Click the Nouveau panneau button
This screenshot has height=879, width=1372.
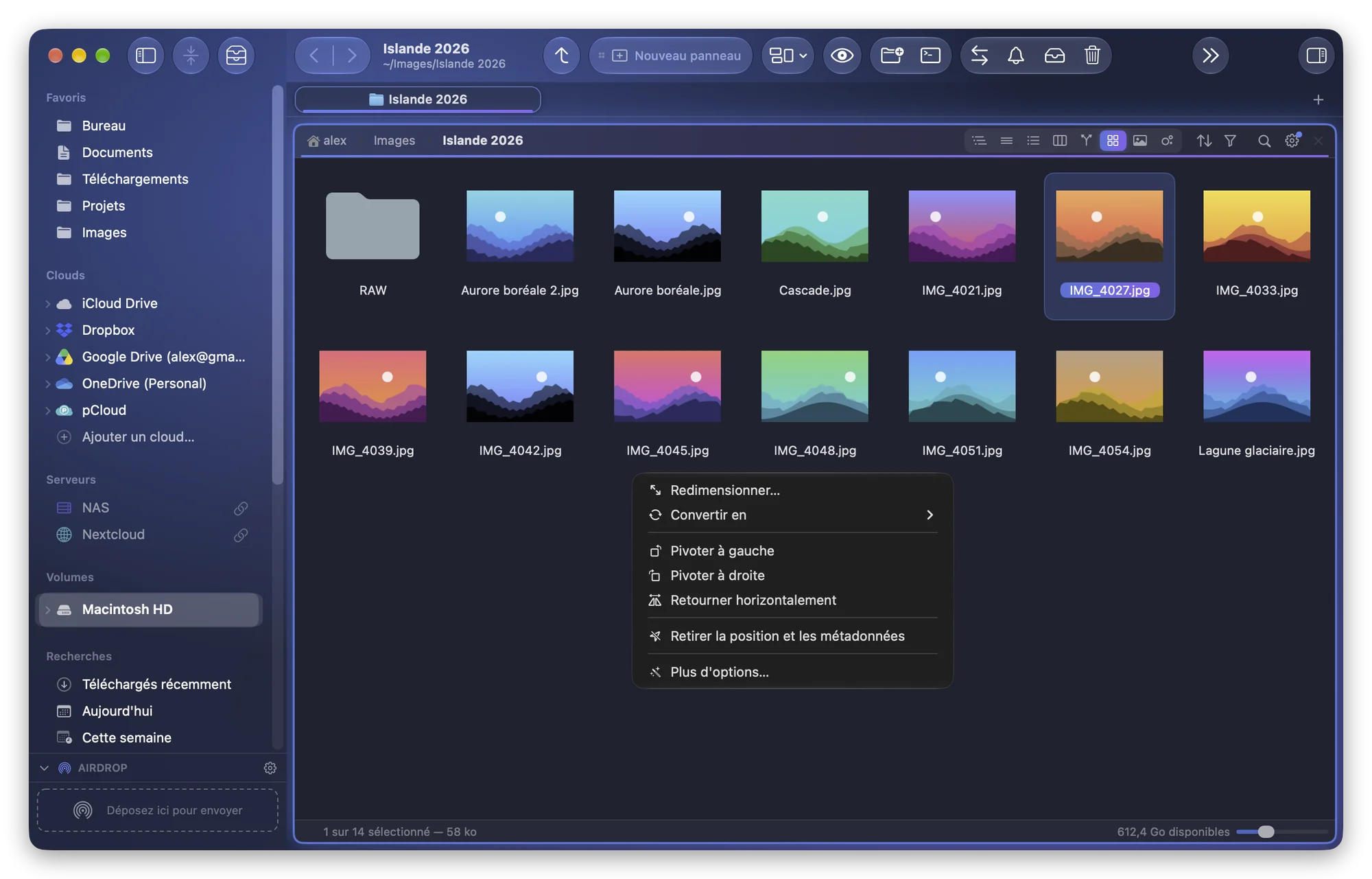[x=671, y=56]
